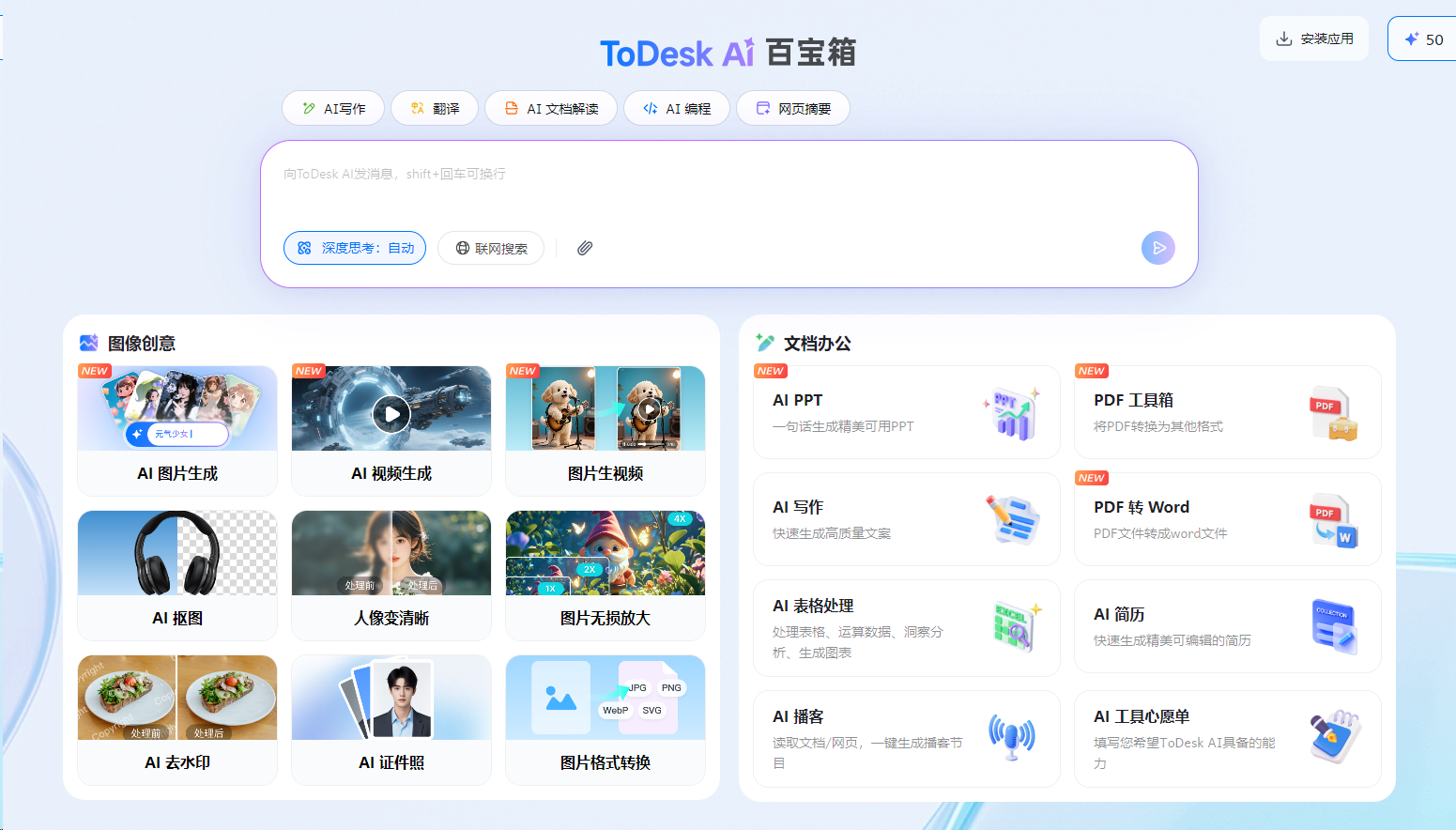
Task: Click the download icon in 安装应用
Action: click(x=1283, y=39)
